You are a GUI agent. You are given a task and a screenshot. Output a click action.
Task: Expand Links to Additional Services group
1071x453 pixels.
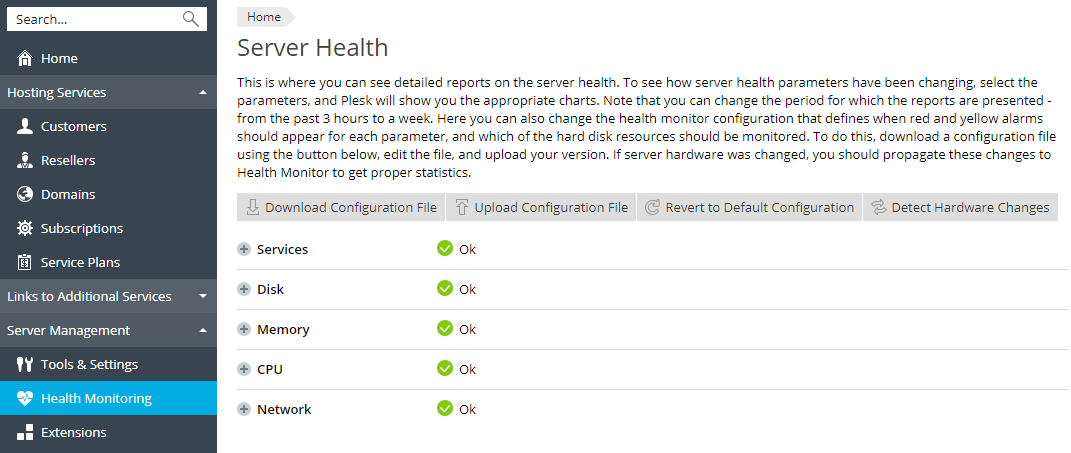pos(203,297)
